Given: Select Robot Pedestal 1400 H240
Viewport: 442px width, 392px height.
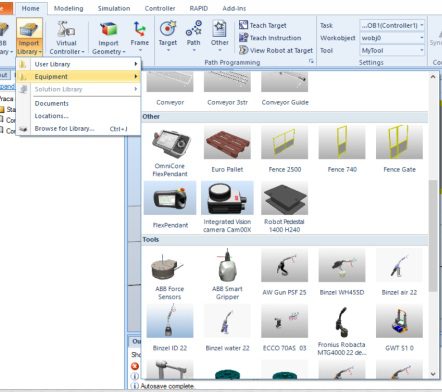Looking at the screenshot, I should 285,207.
